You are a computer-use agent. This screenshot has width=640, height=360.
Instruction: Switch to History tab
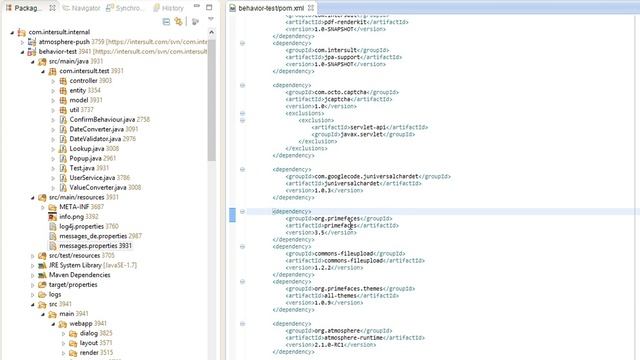[168, 8]
